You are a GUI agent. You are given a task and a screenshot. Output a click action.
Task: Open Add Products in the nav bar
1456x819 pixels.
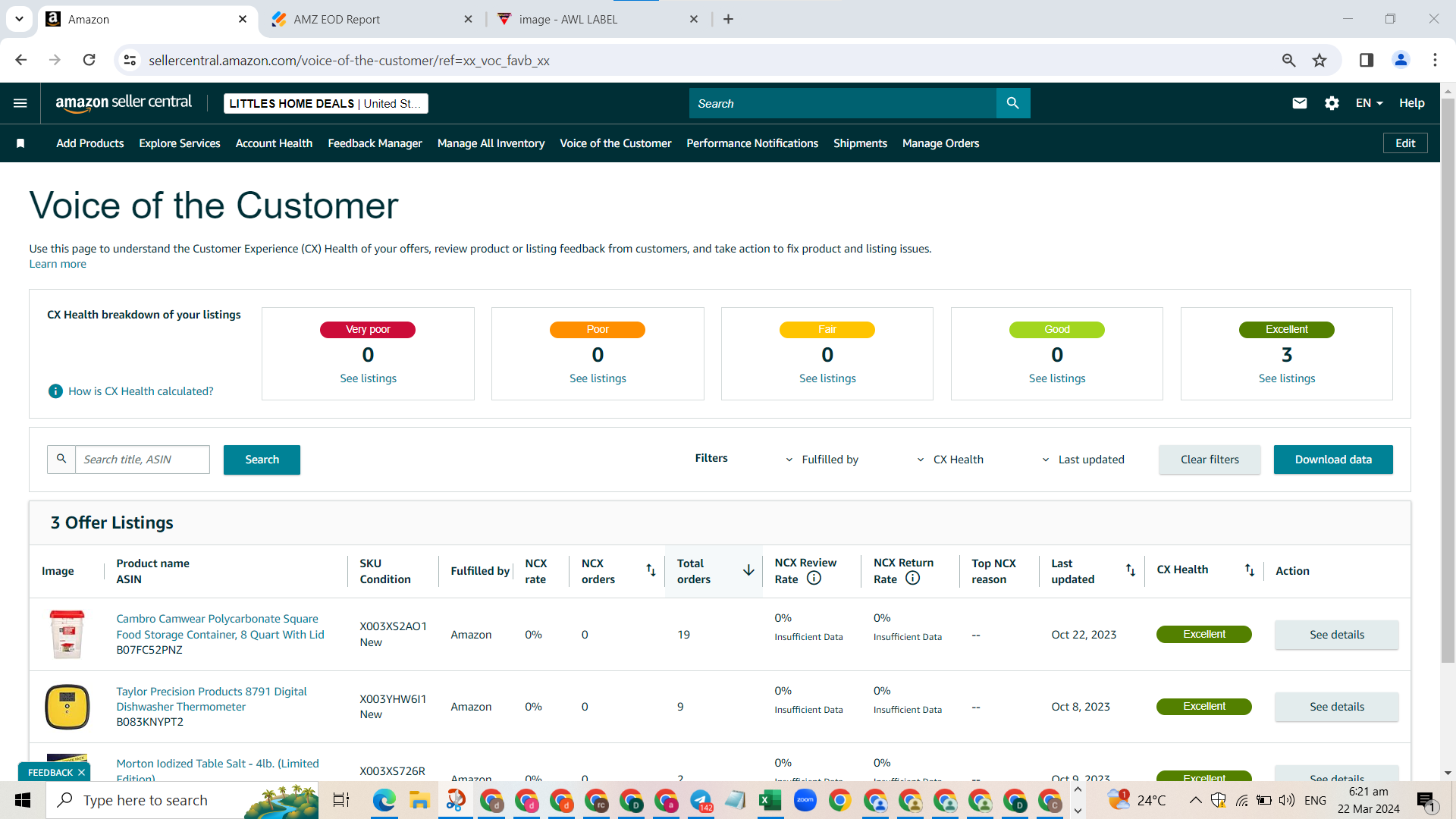(x=89, y=143)
